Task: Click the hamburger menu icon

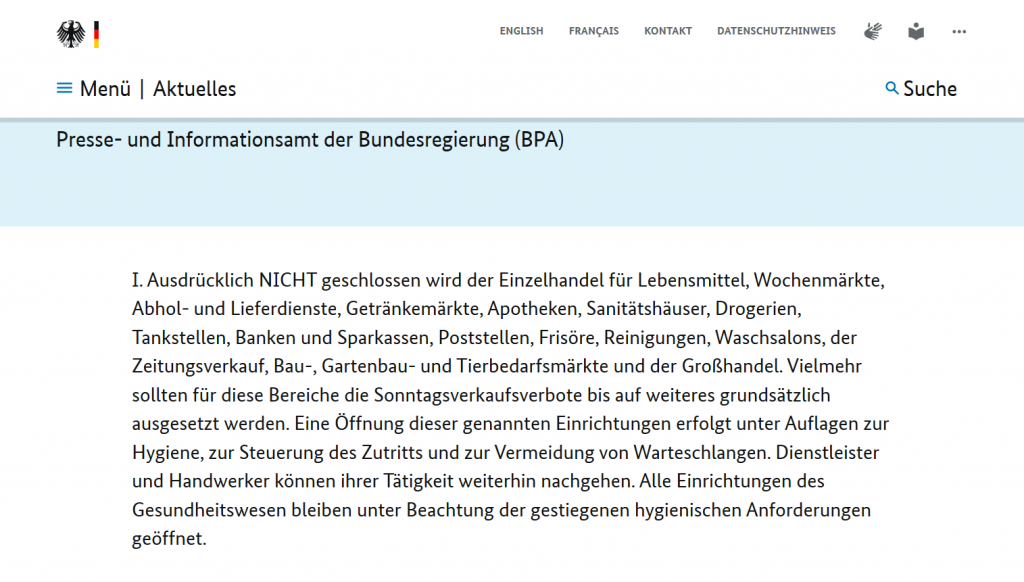Action: pos(64,88)
